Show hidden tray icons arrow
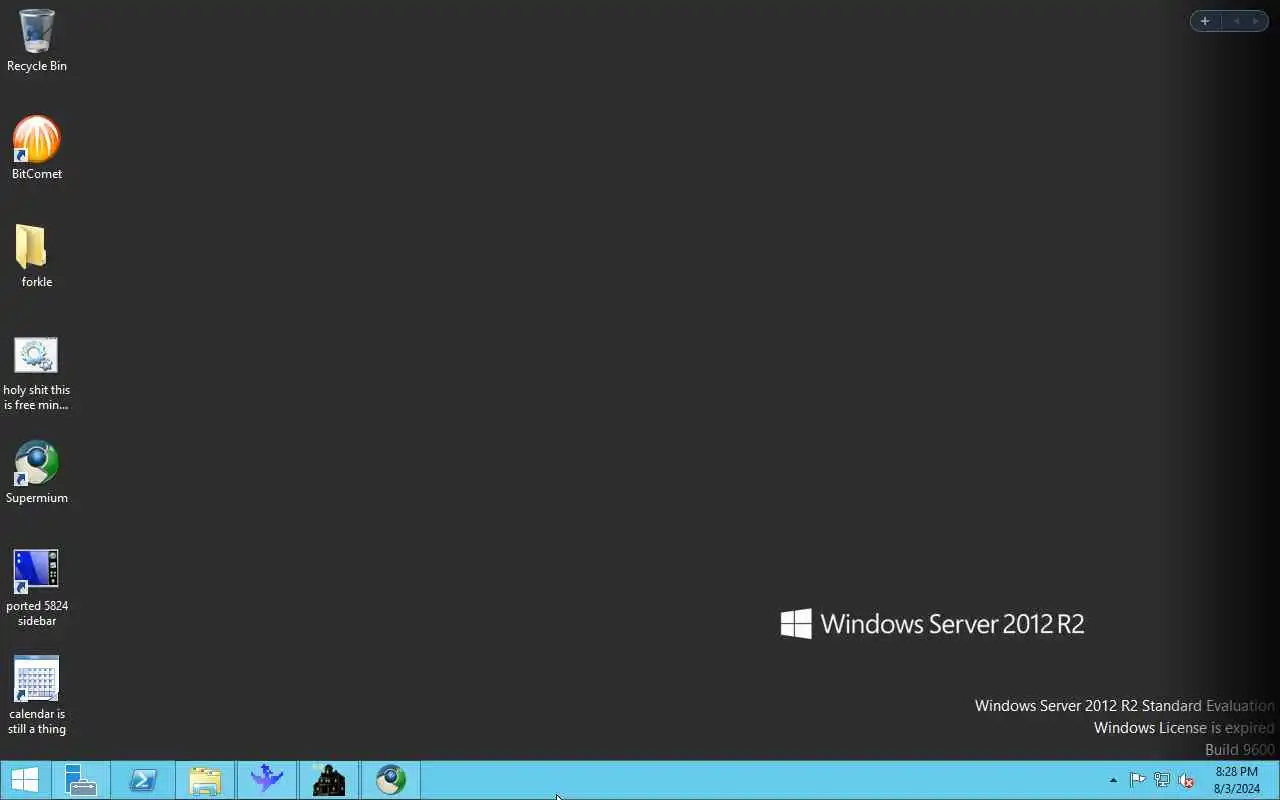Screen dimensions: 1280x800 coord(1113,780)
